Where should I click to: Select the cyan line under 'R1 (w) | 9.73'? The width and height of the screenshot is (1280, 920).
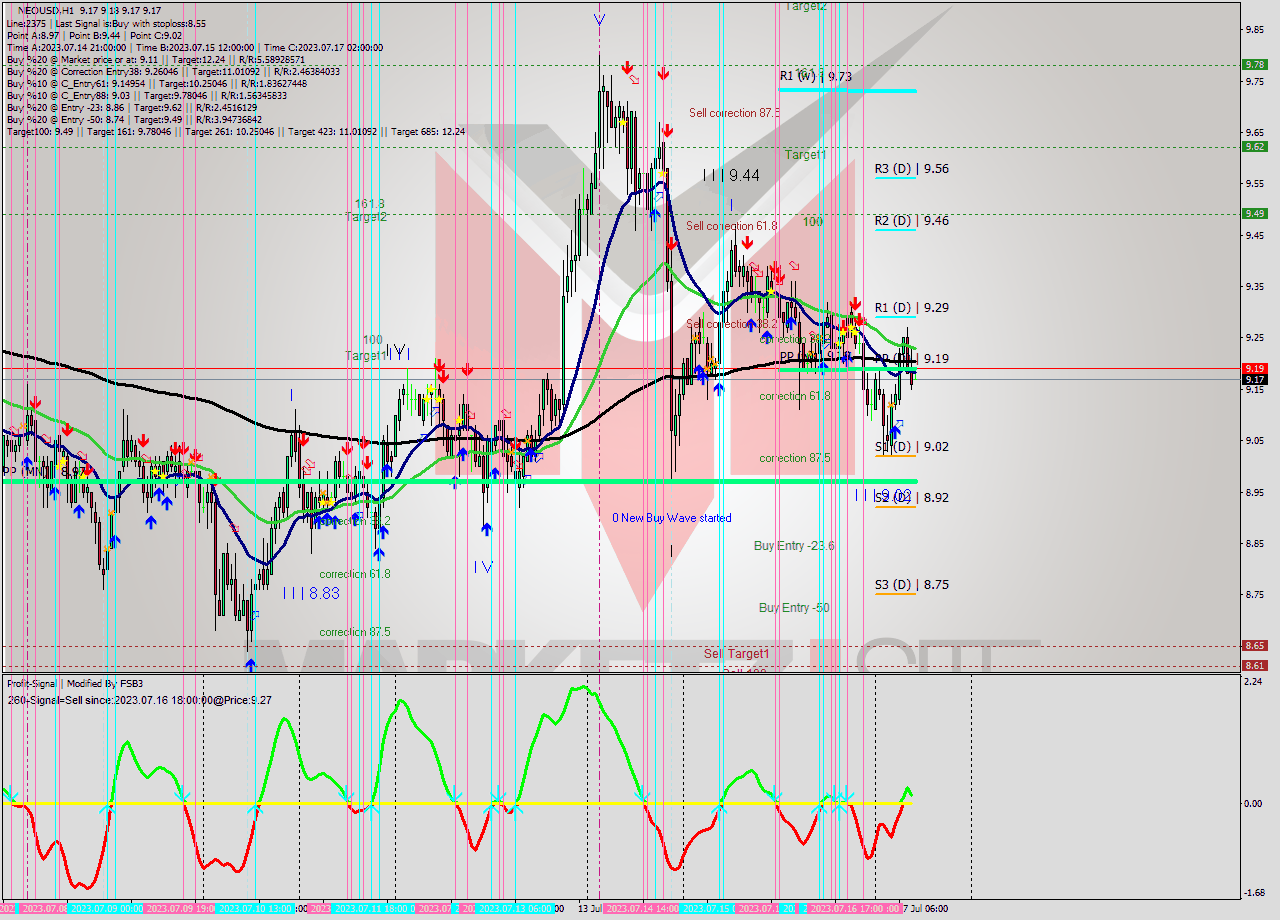[x=847, y=90]
